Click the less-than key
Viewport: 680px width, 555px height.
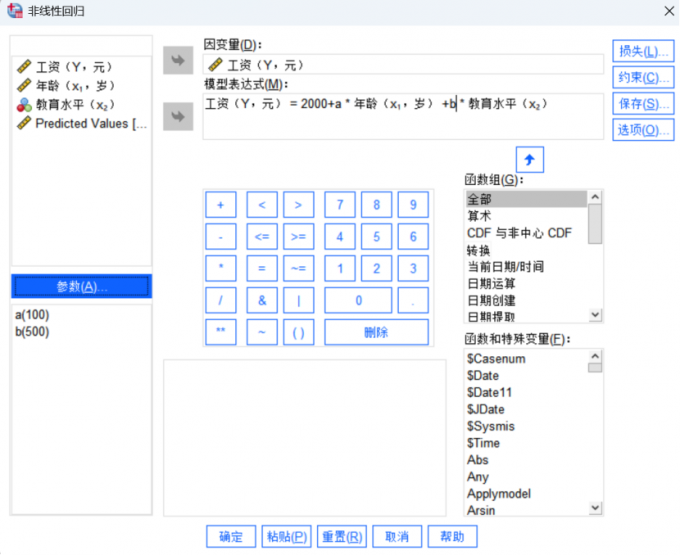click(262, 205)
